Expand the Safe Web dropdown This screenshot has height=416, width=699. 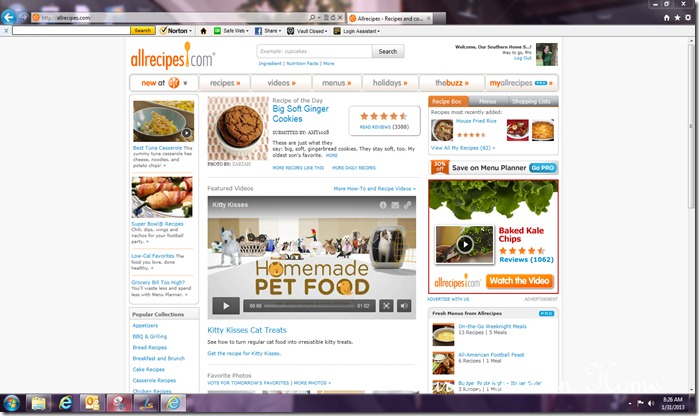point(247,31)
